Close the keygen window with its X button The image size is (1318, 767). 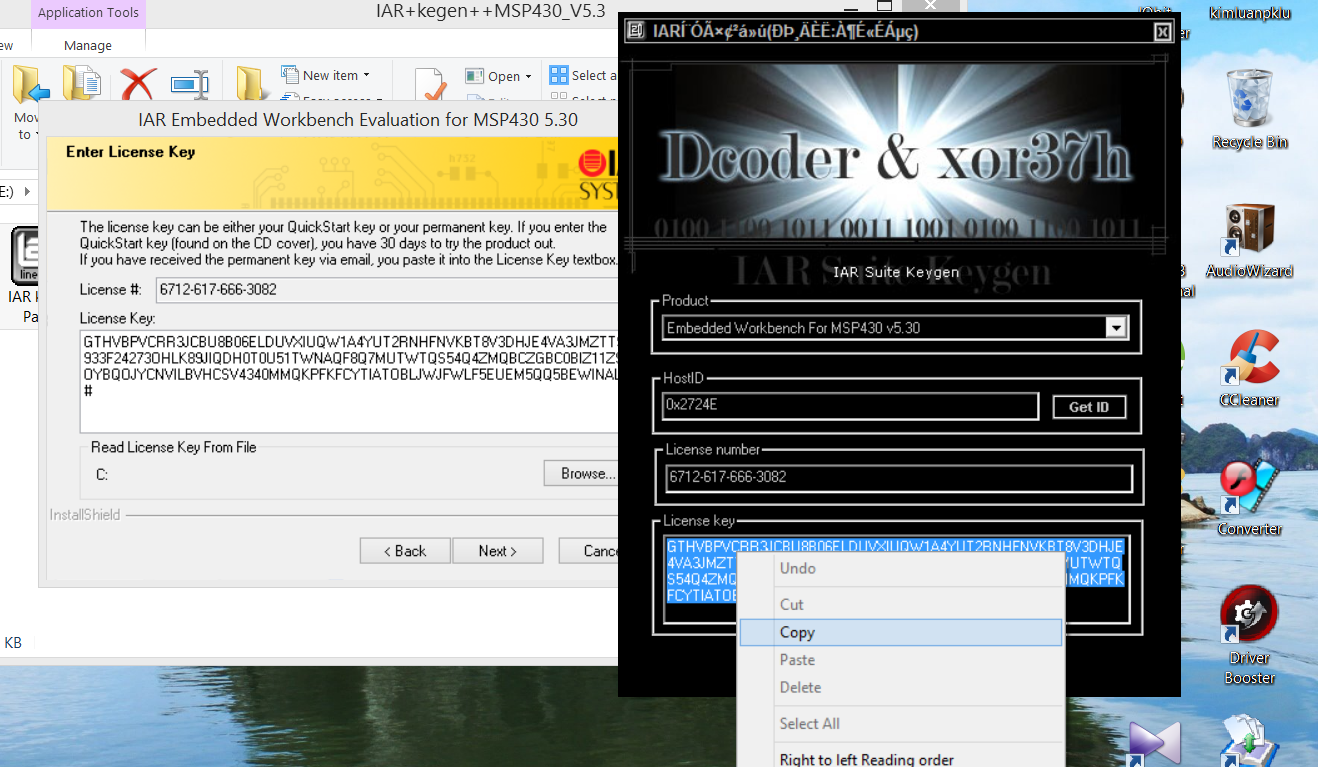[x=1162, y=31]
